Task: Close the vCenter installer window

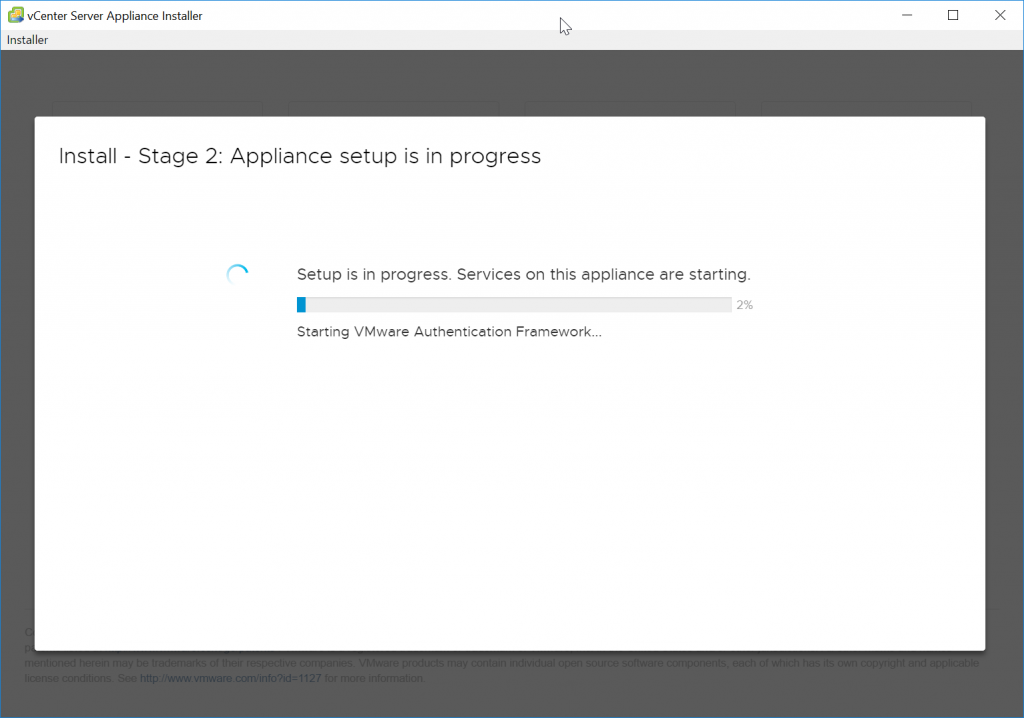Action: click(1000, 15)
